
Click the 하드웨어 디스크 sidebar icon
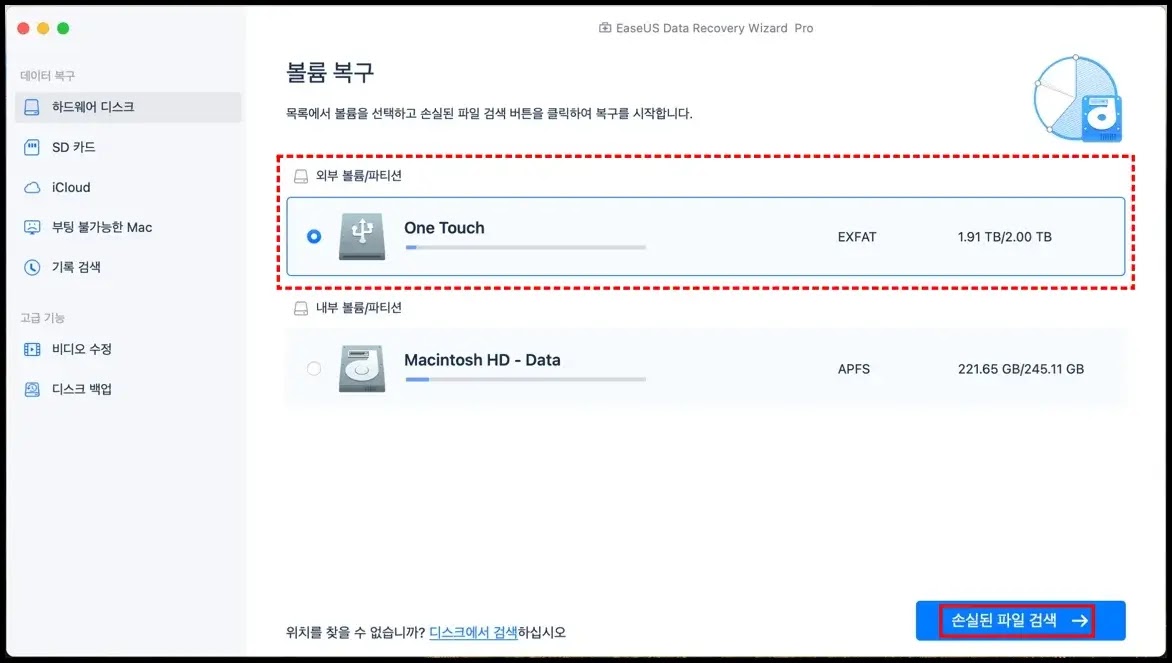click(31, 107)
